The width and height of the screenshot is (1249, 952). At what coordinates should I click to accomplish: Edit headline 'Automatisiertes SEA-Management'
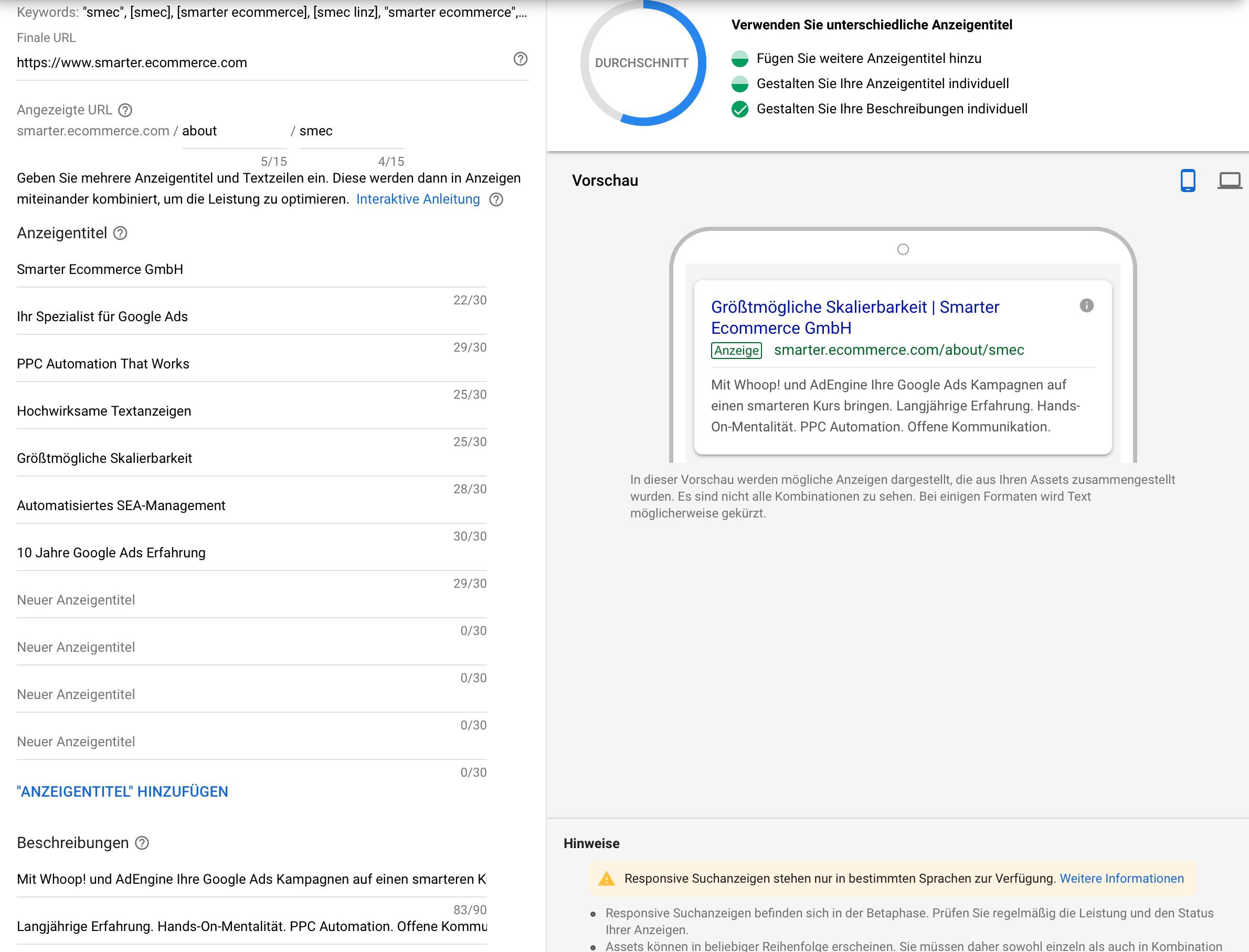click(251, 505)
